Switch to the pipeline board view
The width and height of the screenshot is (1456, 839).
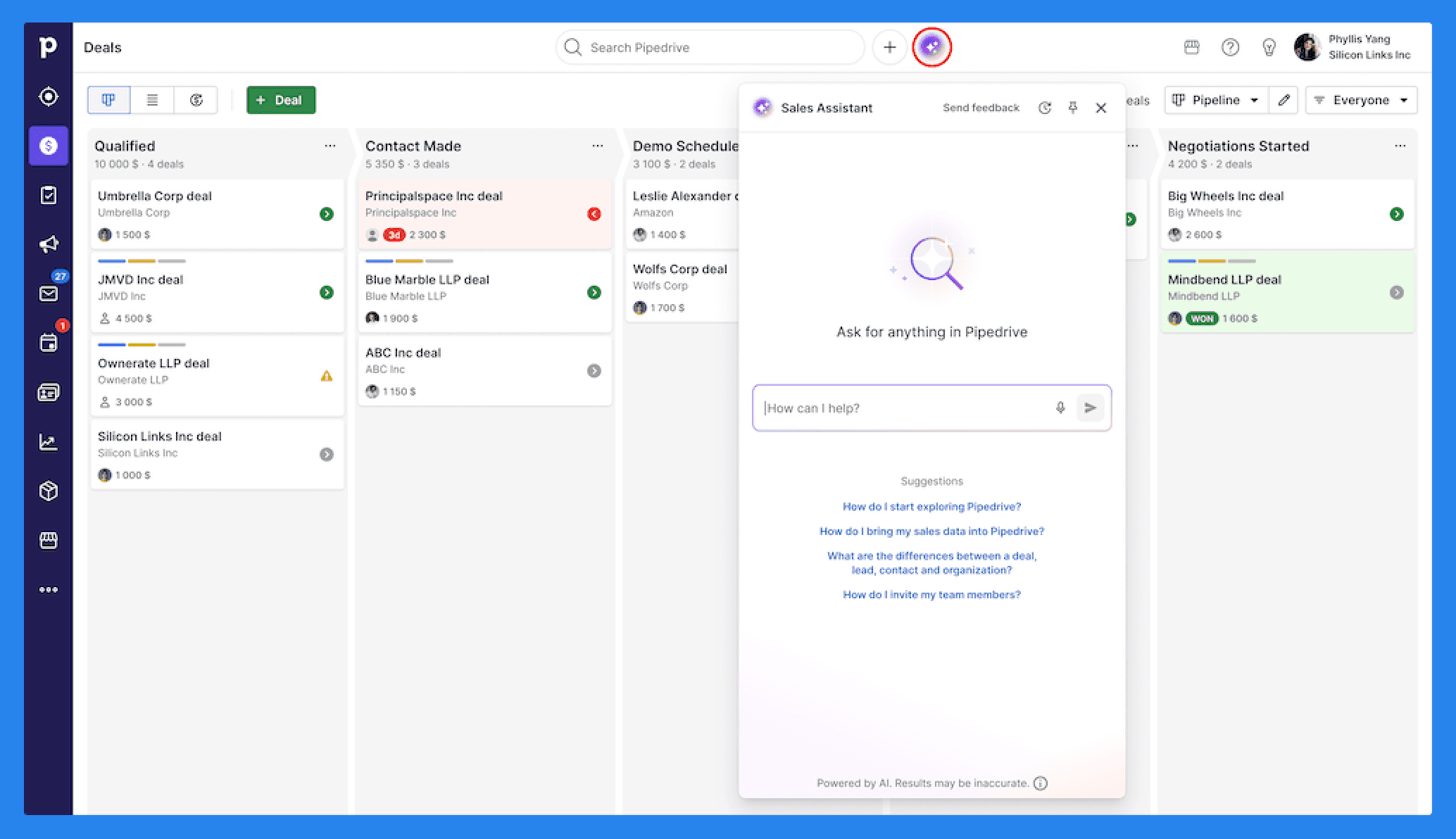(x=108, y=100)
